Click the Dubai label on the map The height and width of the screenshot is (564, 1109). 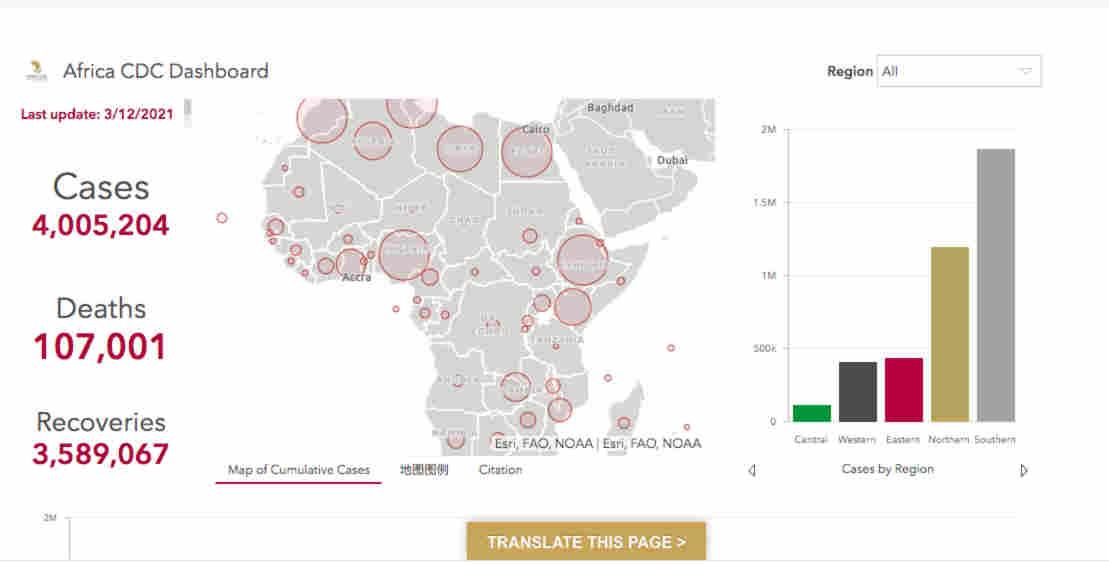[672, 160]
